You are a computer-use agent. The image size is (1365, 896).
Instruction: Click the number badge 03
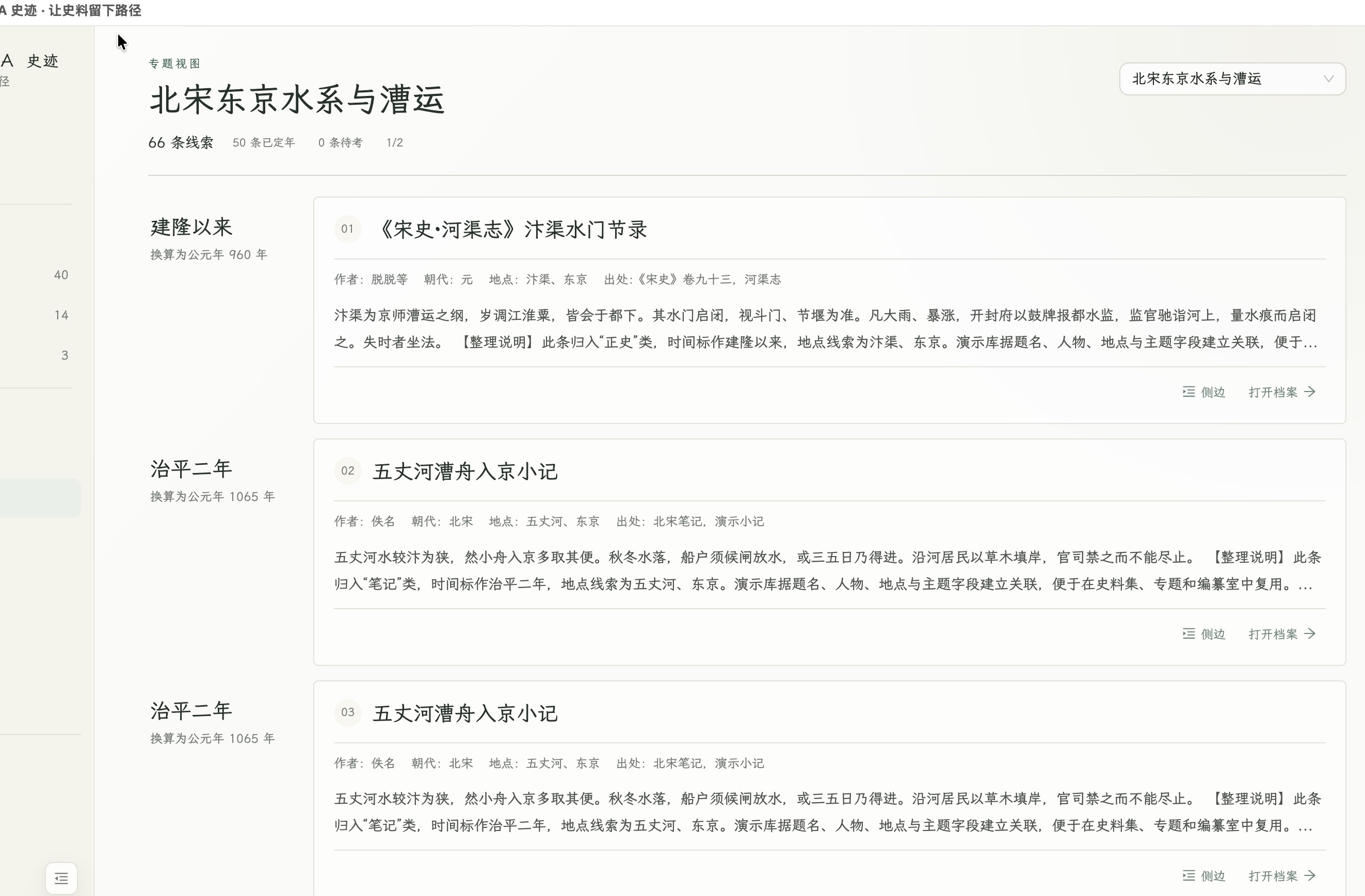[x=347, y=712]
